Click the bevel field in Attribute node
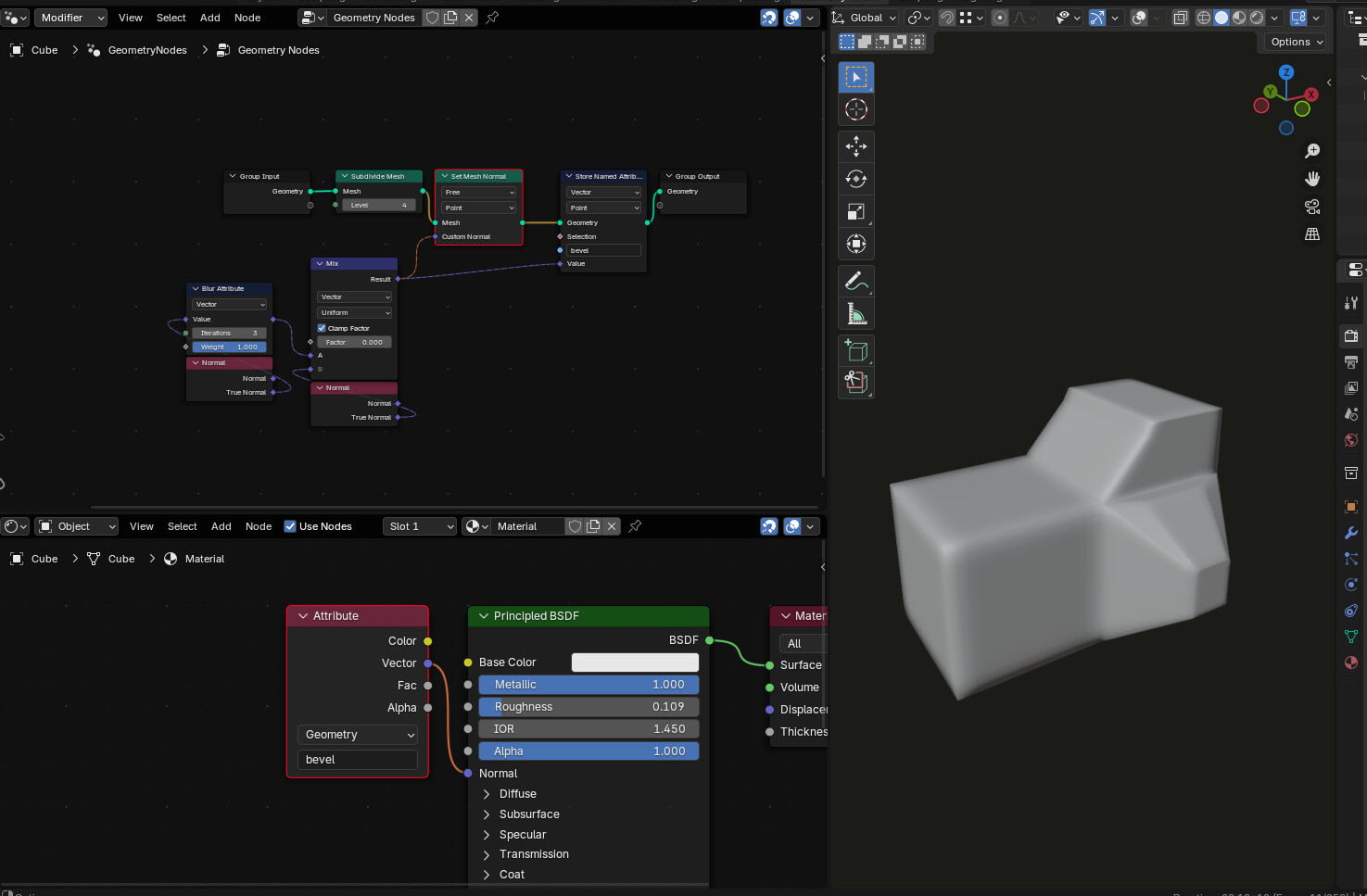 (358, 760)
